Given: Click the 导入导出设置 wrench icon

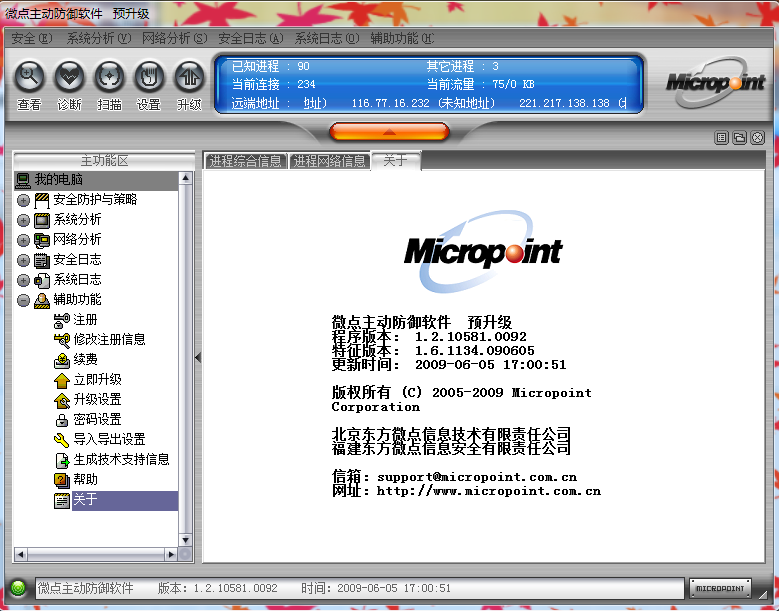Looking at the screenshot, I should (x=62, y=440).
